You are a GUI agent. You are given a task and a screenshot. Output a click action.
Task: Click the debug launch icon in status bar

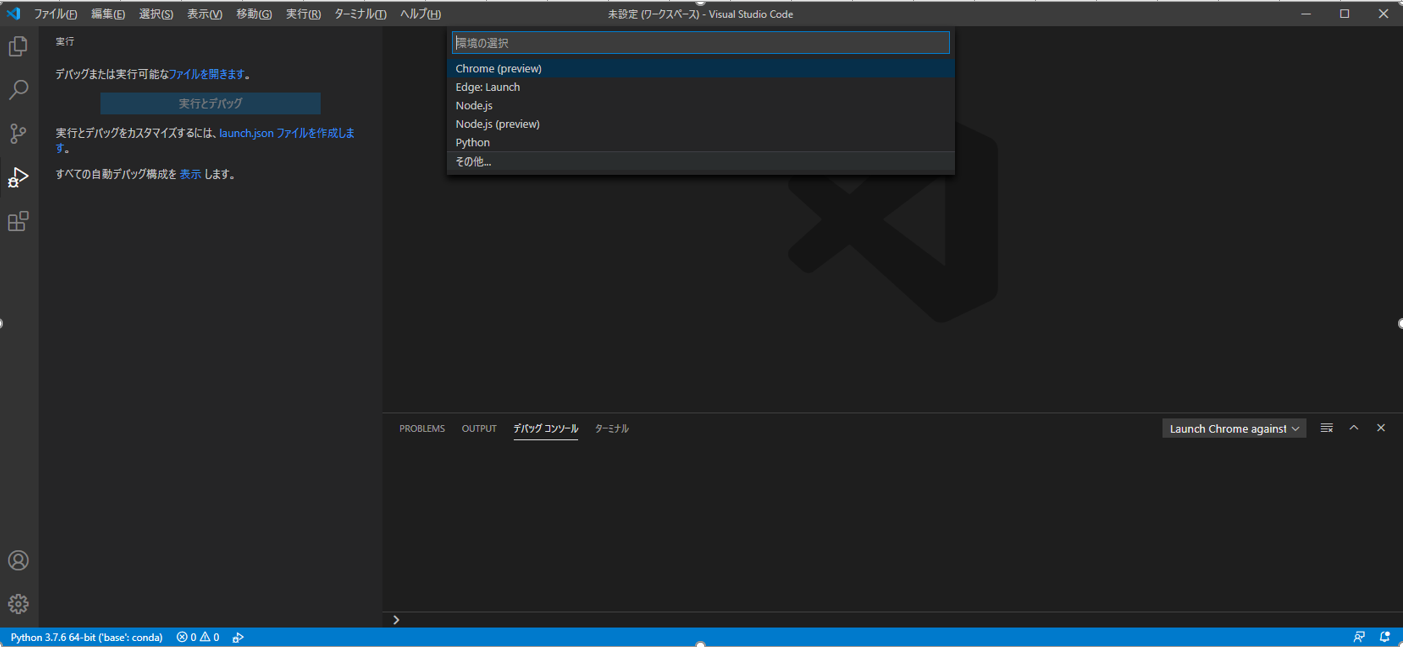238,637
